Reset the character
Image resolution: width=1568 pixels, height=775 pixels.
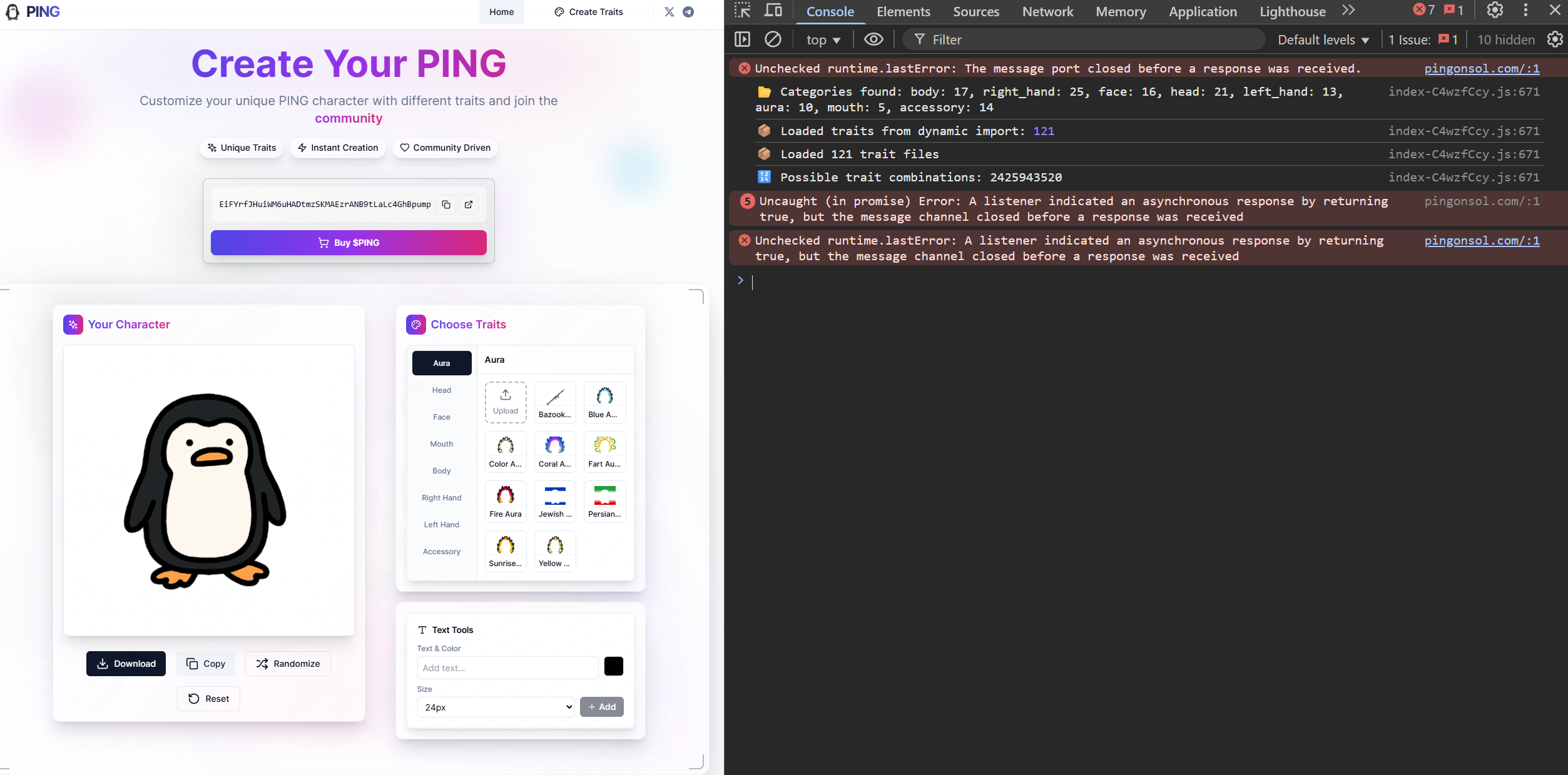pyautogui.click(x=208, y=699)
